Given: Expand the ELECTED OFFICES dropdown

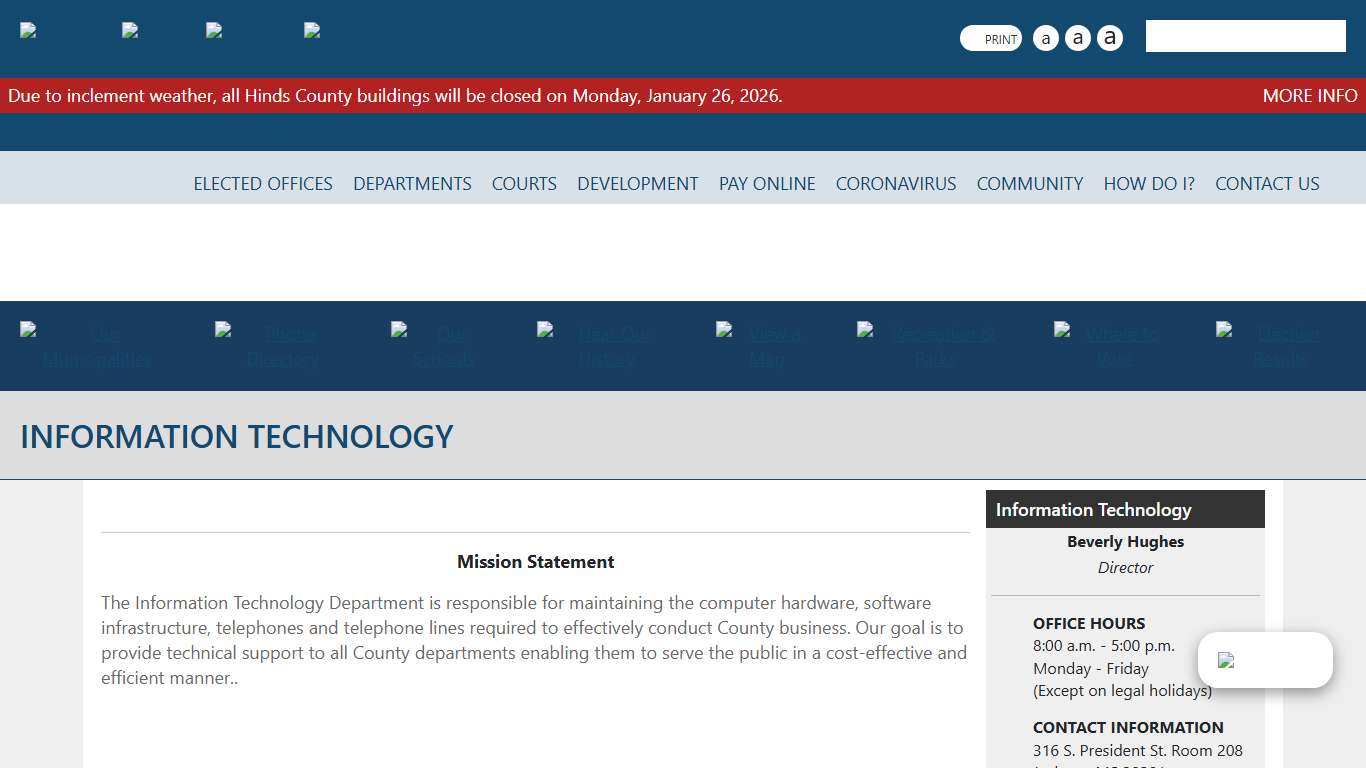Looking at the screenshot, I should coord(263,183).
